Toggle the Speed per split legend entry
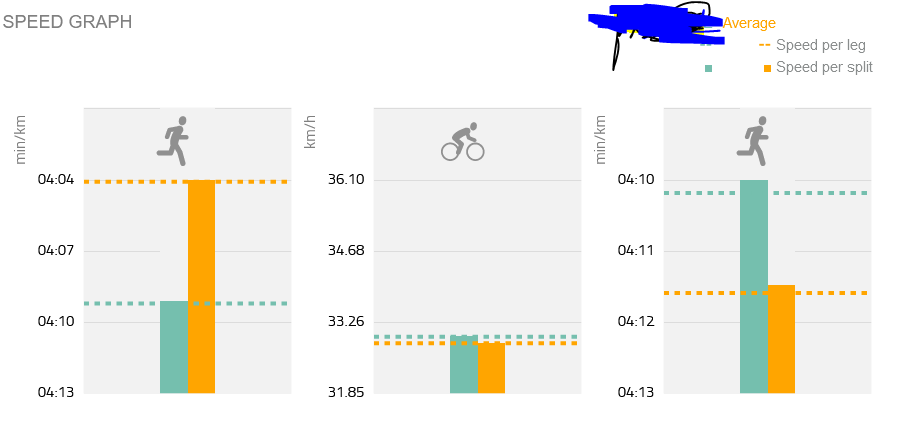The width and height of the screenshot is (910, 435). (824, 67)
